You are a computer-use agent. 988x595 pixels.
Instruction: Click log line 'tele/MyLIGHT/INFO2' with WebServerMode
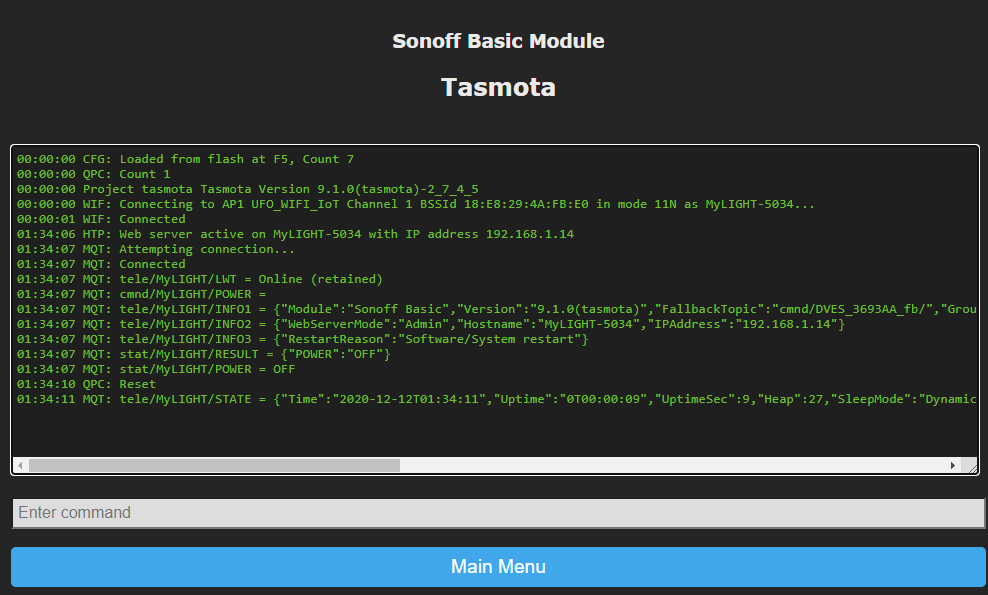[430, 324]
